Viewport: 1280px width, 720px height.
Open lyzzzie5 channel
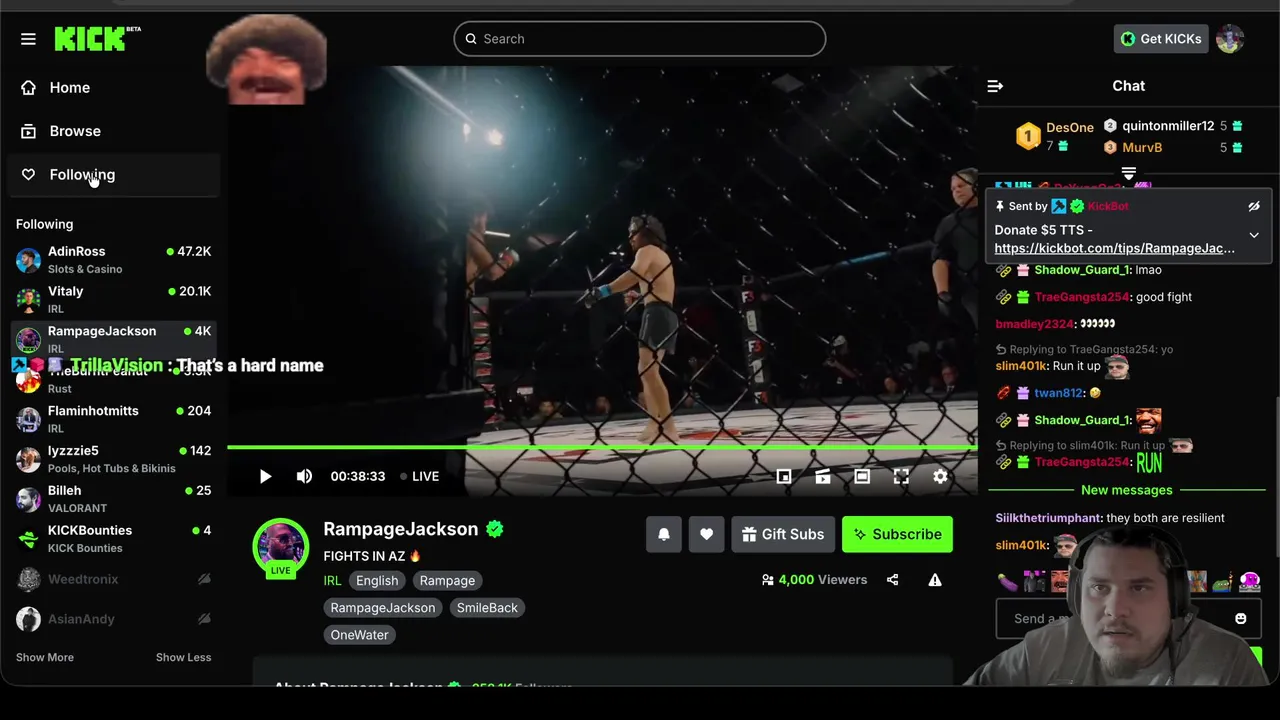click(x=114, y=459)
